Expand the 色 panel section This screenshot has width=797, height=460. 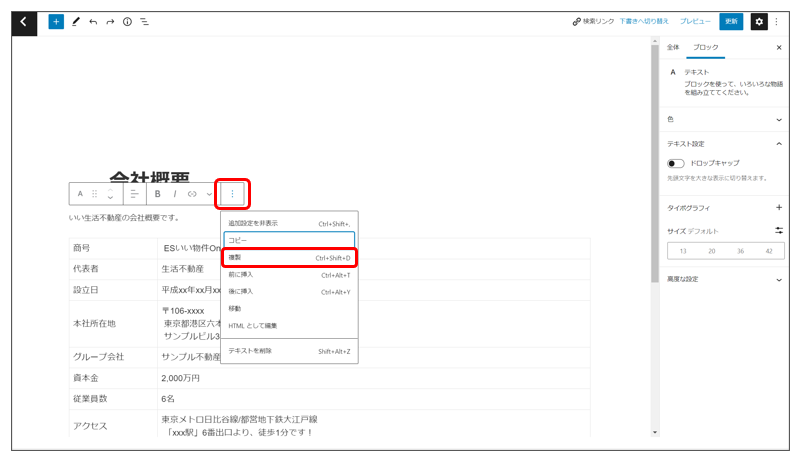(778, 119)
